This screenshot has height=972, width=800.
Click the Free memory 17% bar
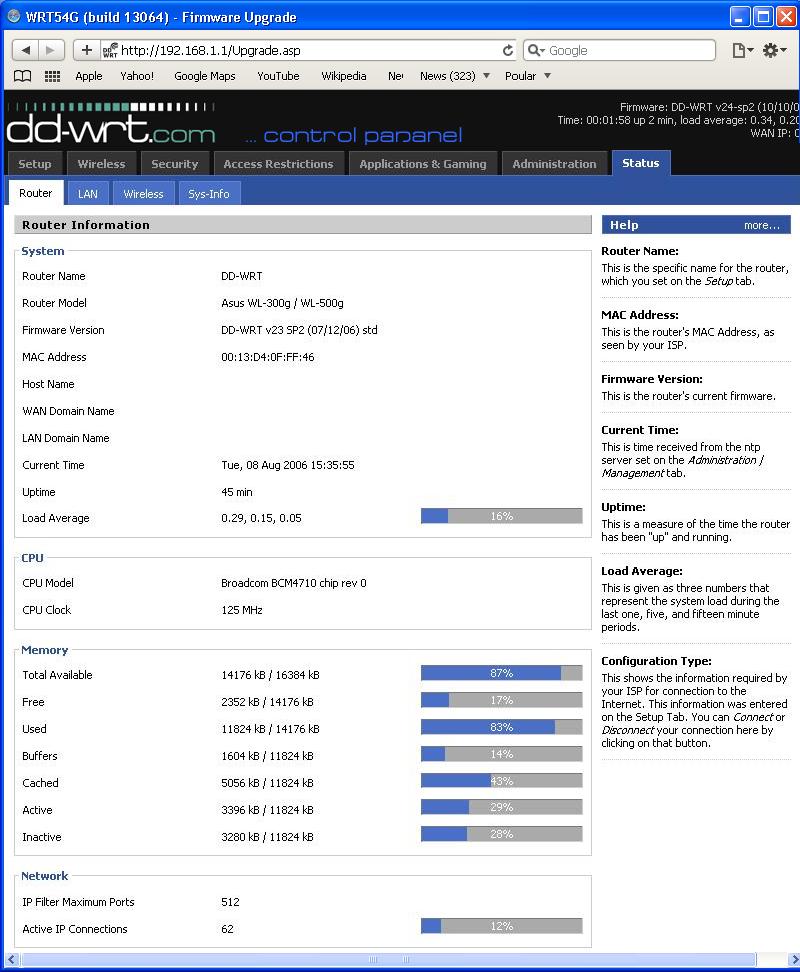tap(501, 700)
